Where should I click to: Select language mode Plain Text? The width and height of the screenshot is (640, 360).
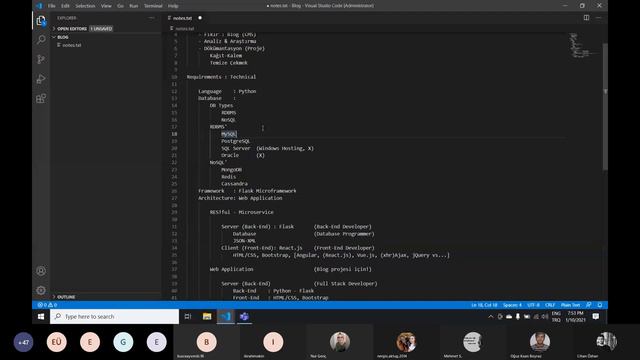(570, 305)
